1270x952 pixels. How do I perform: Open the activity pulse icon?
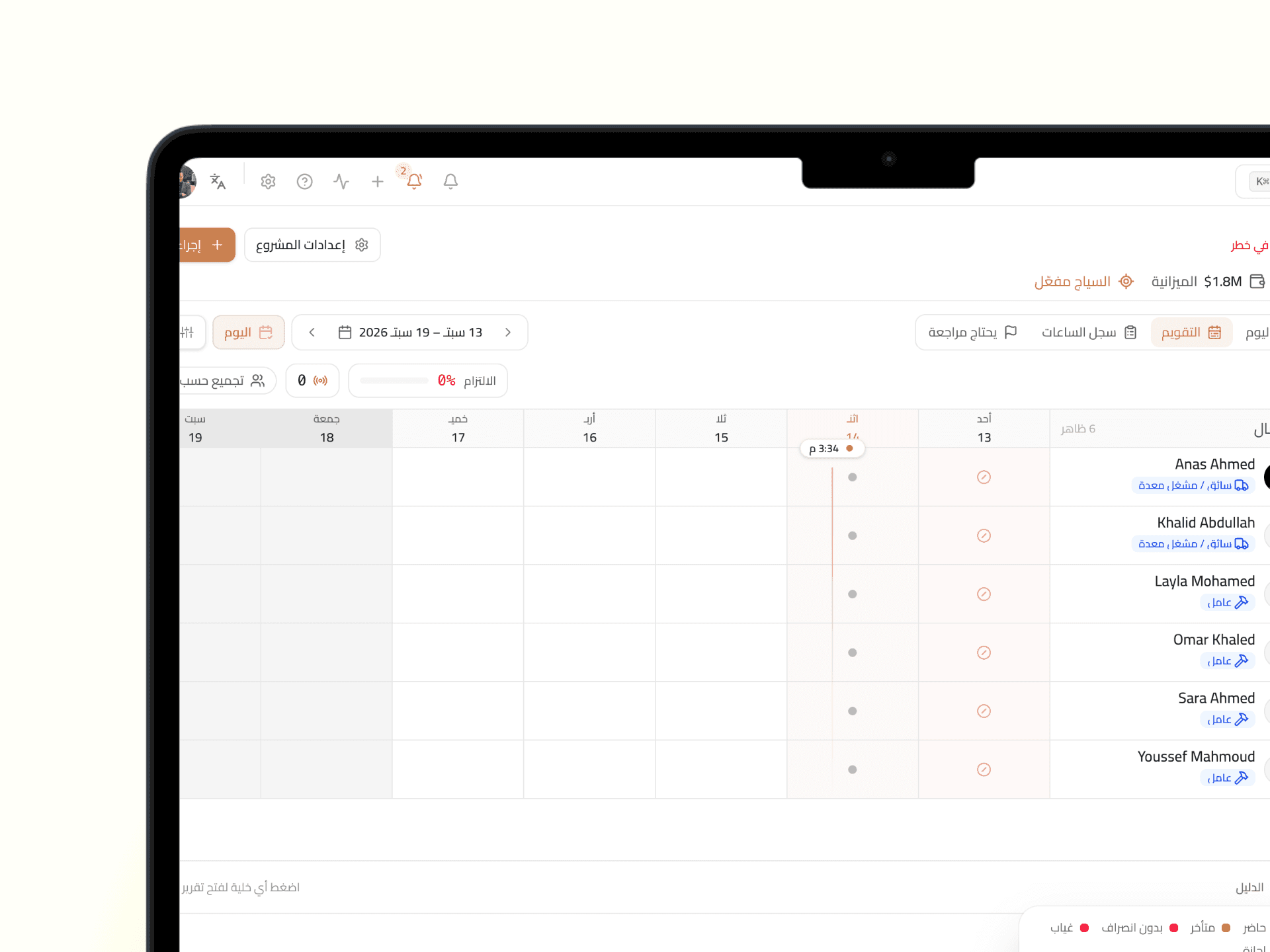pyautogui.click(x=341, y=181)
